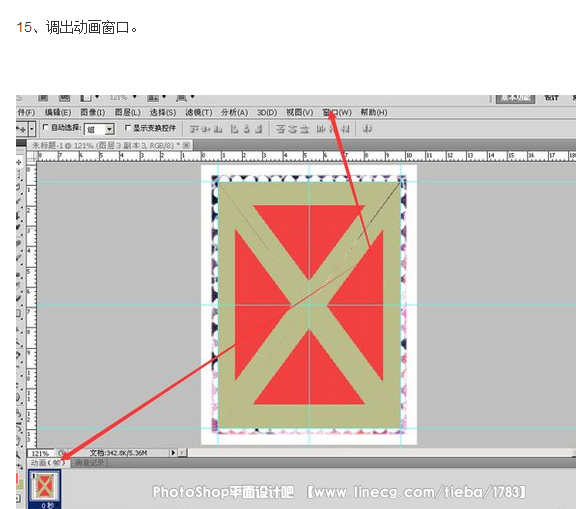Viewport: 576px width, 509px height.
Task: Enable the 自动选择 checkbox
Action: (x=46, y=127)
